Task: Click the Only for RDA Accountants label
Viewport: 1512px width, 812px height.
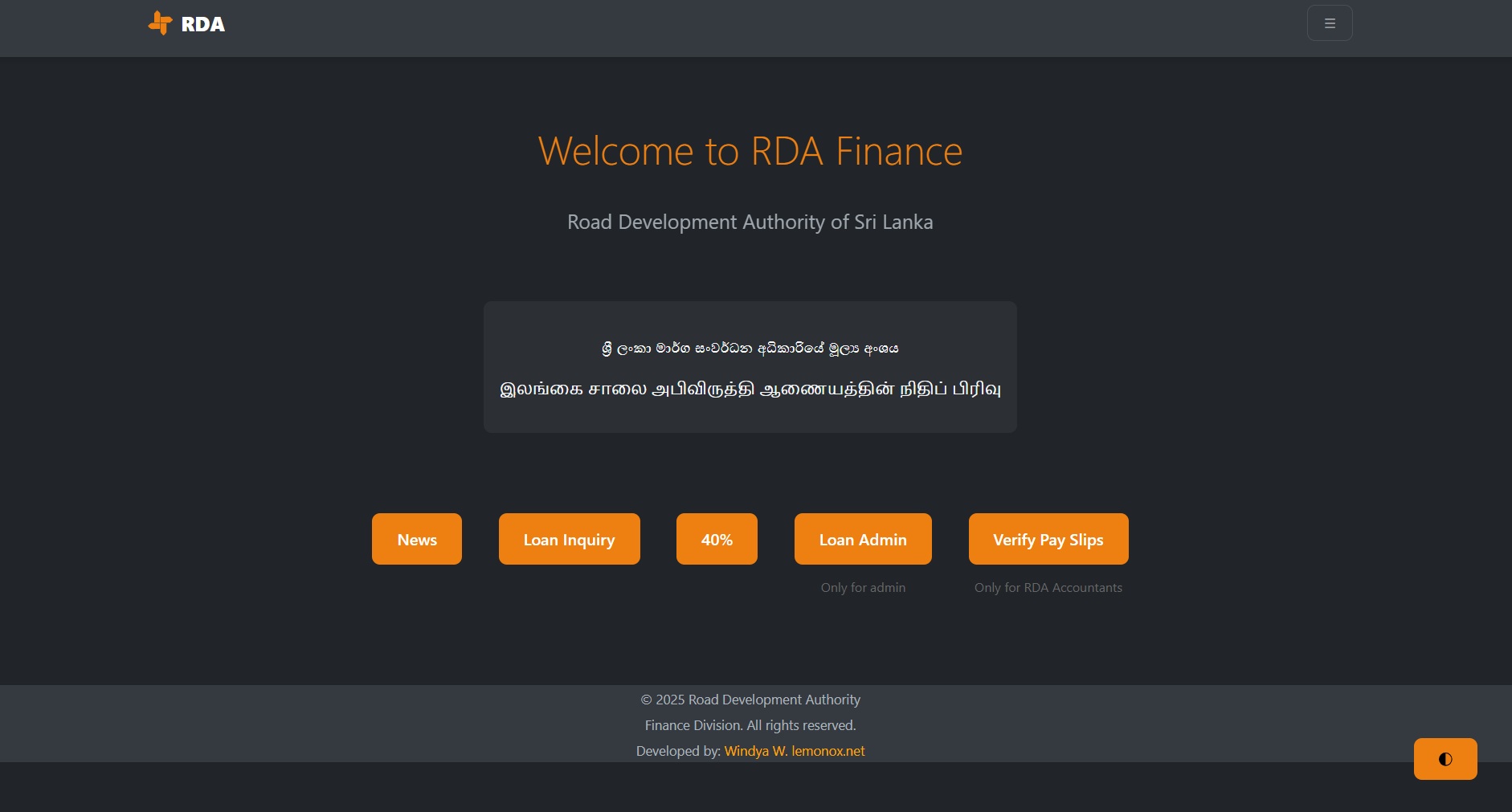Action: pyautogui.click(x=1048, y=587)
